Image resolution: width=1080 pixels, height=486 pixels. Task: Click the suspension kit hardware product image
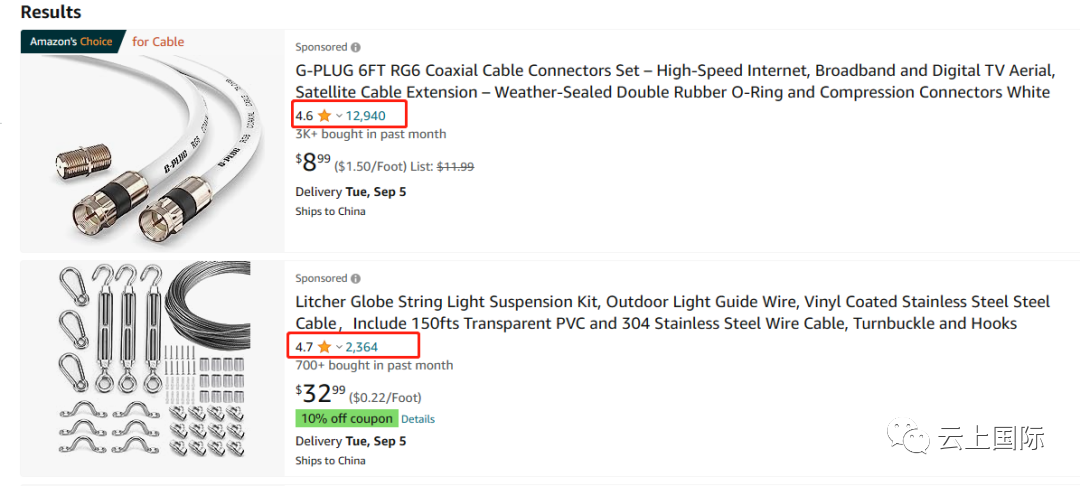point(153,366)
